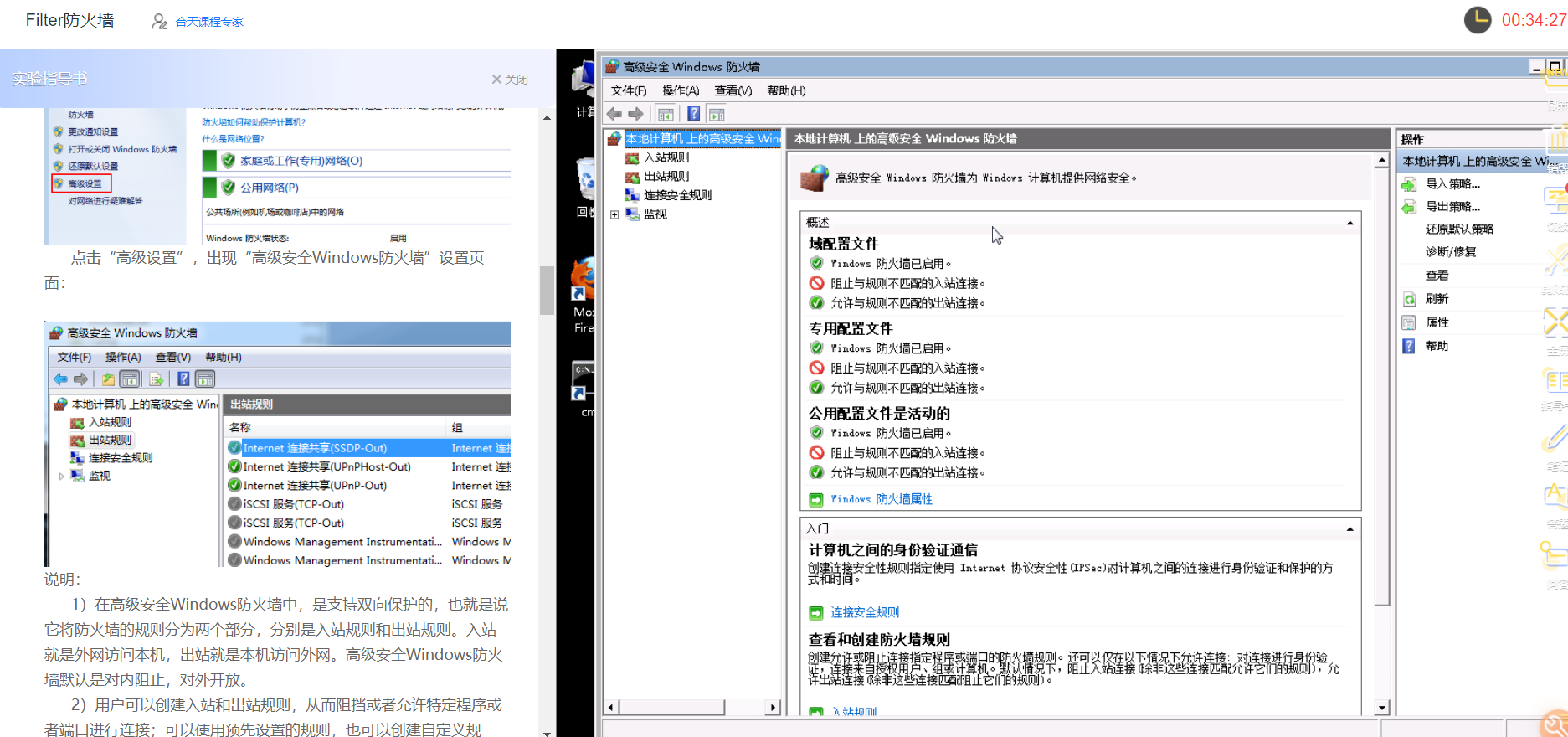The image size is (1568, 737).
Task: Open the 文件(F) menu
Action: point(629,90)
